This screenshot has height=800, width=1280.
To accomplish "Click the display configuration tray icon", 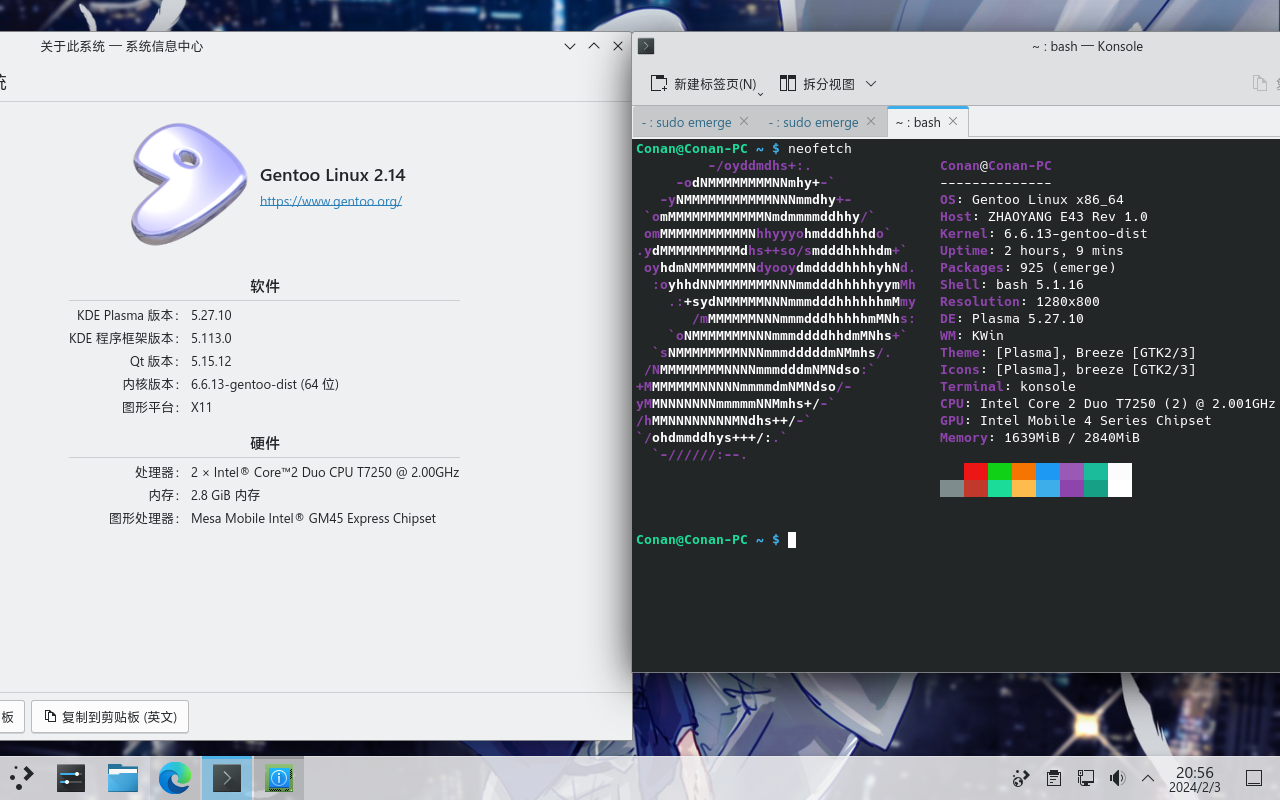I will click(1085, 778).
